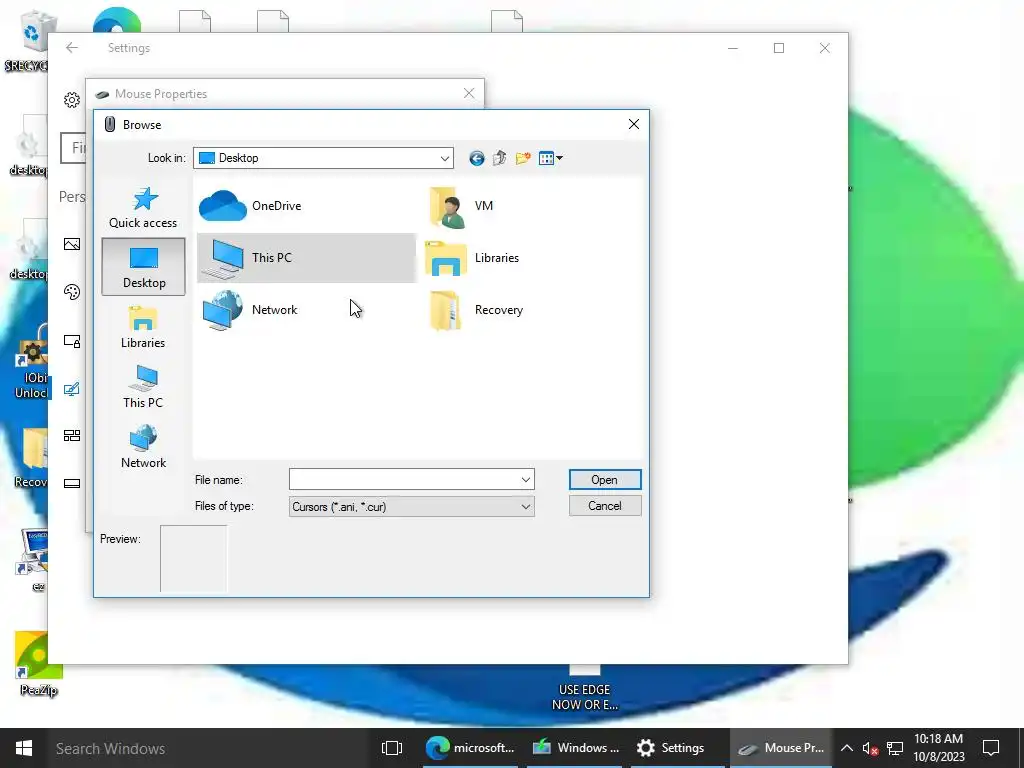The width and height of the screenshot is (1024, 768).
Task: Open Lock screen icon in Settings sidebar
Action: click(72, 340)
